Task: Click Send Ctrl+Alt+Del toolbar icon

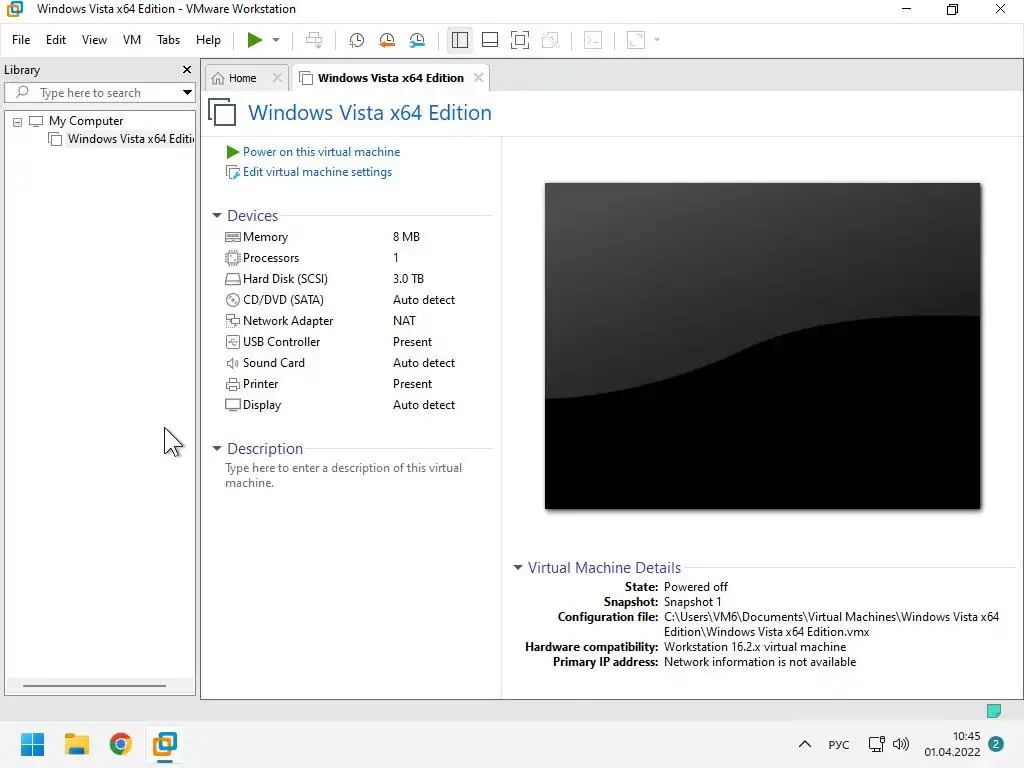Action: 313,40
